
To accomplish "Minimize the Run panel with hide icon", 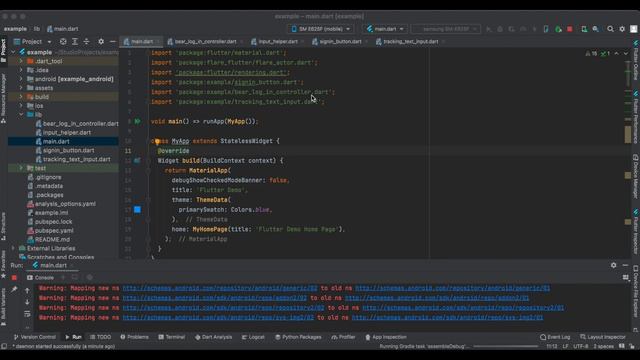I will point(625,265).
